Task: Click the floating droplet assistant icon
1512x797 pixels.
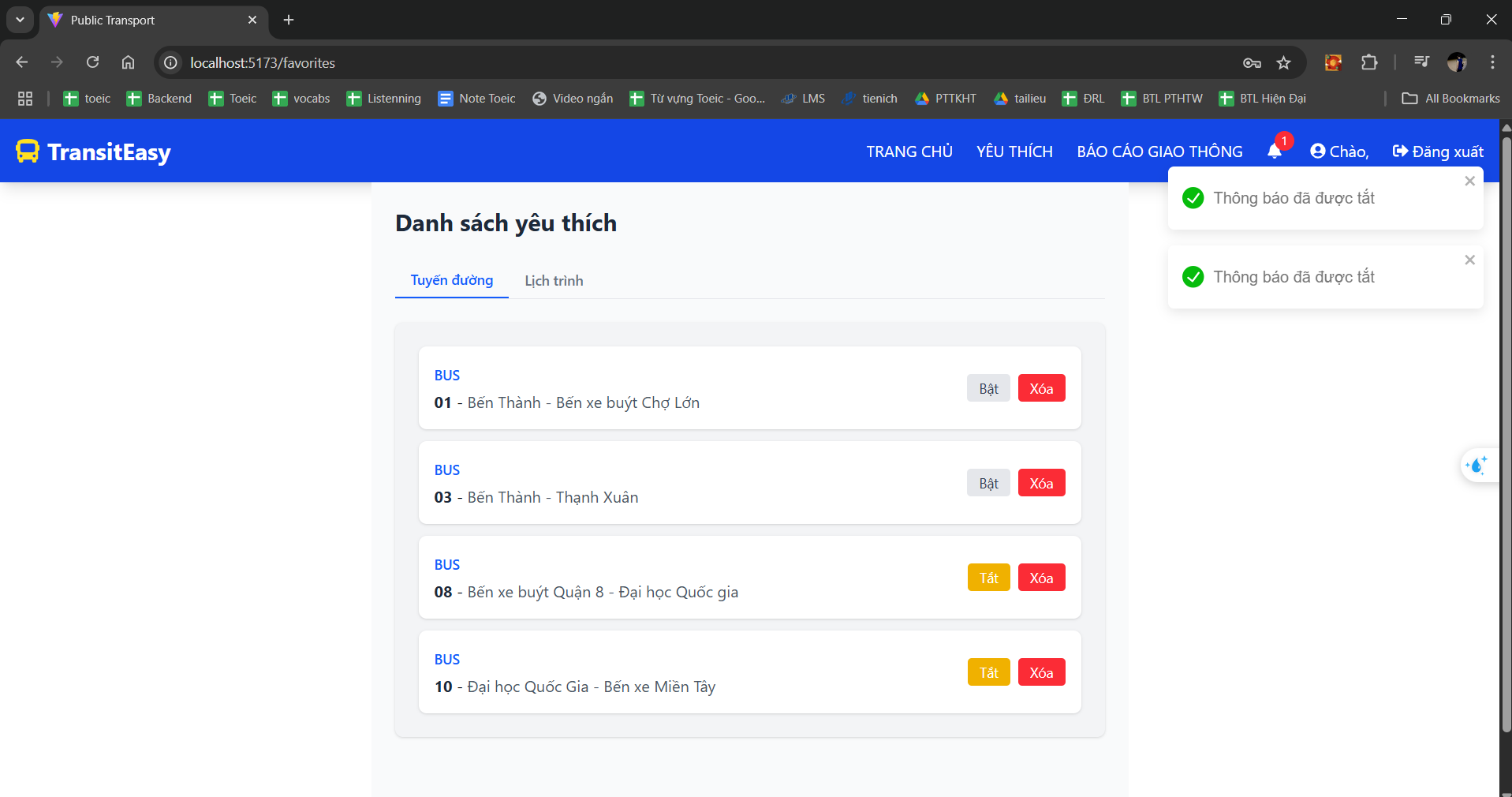Action: (1476, 466)
